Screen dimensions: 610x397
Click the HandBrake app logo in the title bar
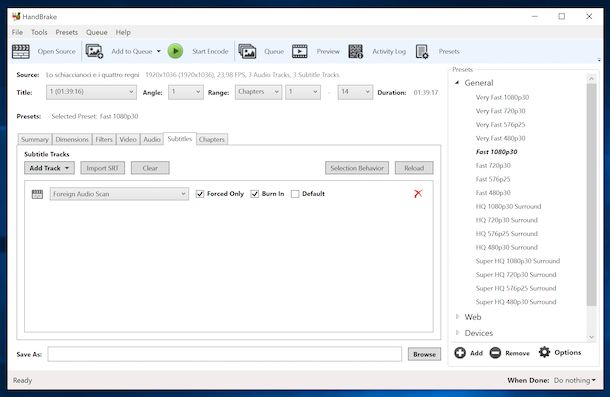pos(16,16)
